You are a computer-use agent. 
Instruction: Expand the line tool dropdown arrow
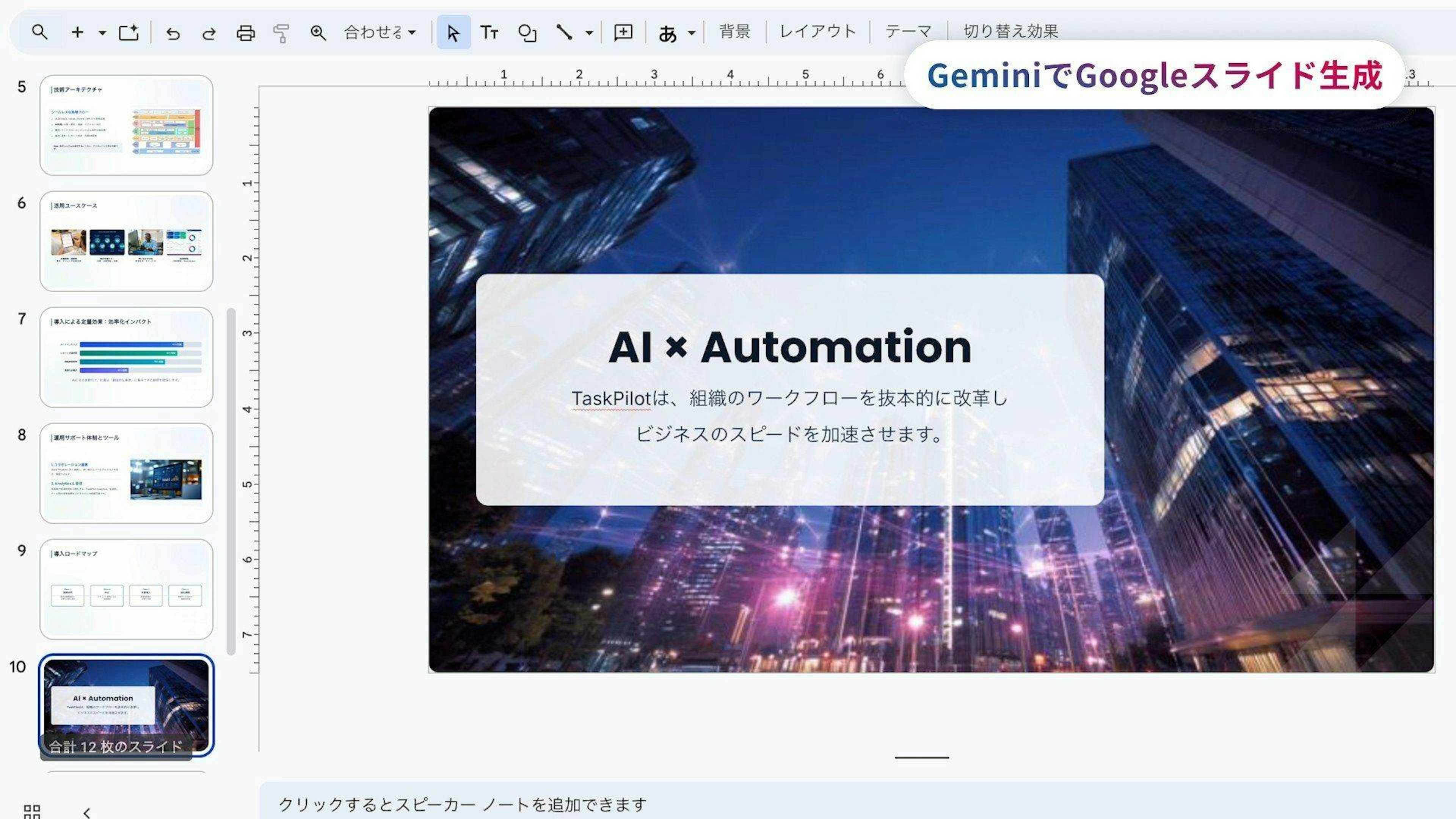pyautogui.click(x=589, y=33)
